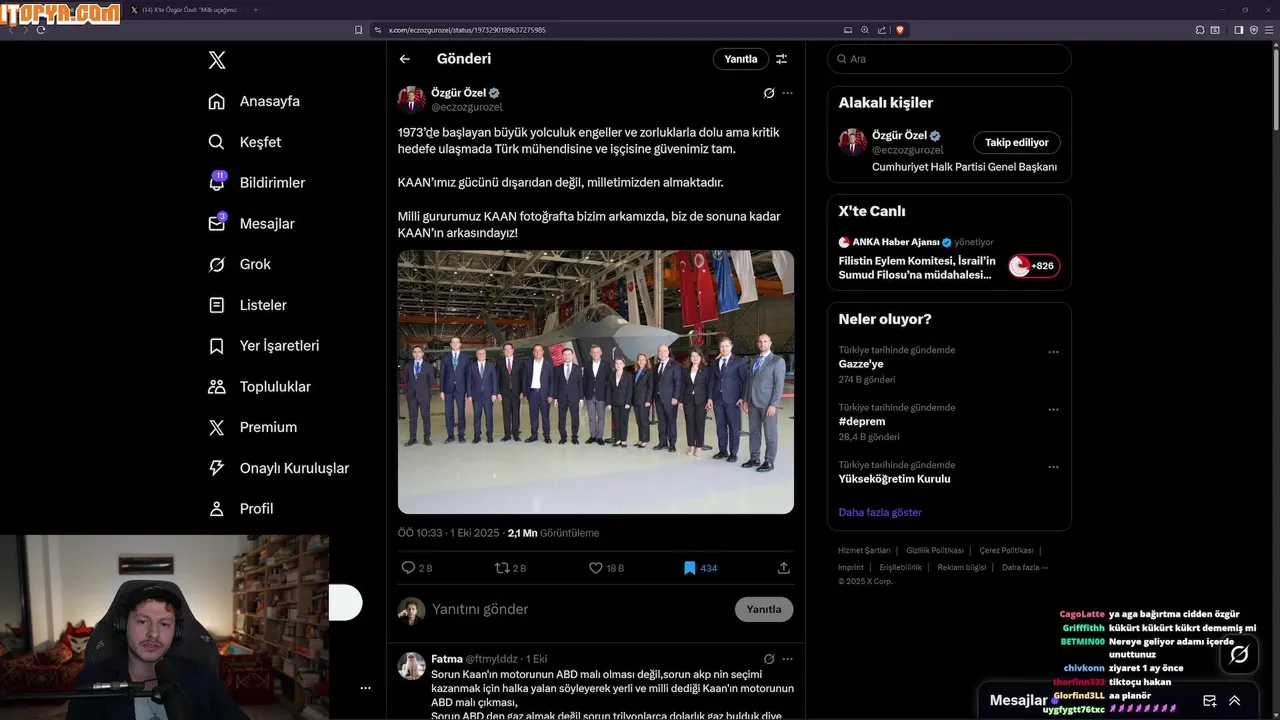Open Keşfet in the sidebar
The width and height of the screenshot is (1280, 720).
point(245,142)
